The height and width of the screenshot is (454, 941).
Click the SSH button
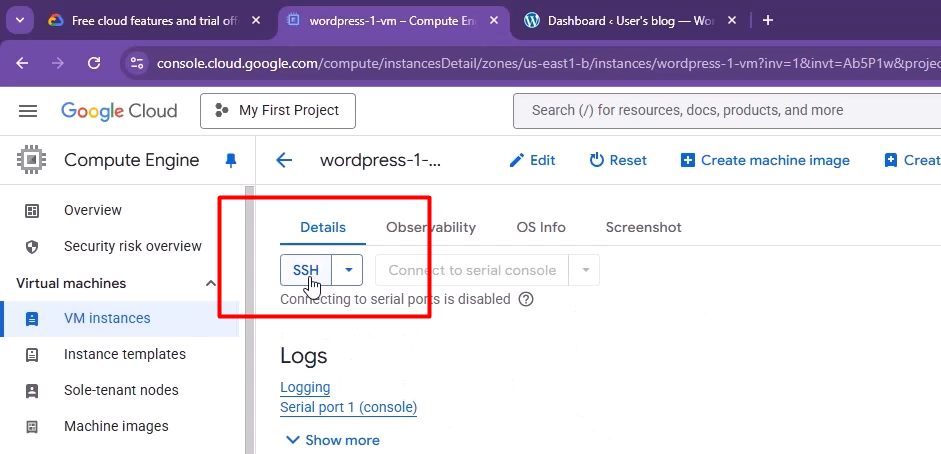click(306, 270)
